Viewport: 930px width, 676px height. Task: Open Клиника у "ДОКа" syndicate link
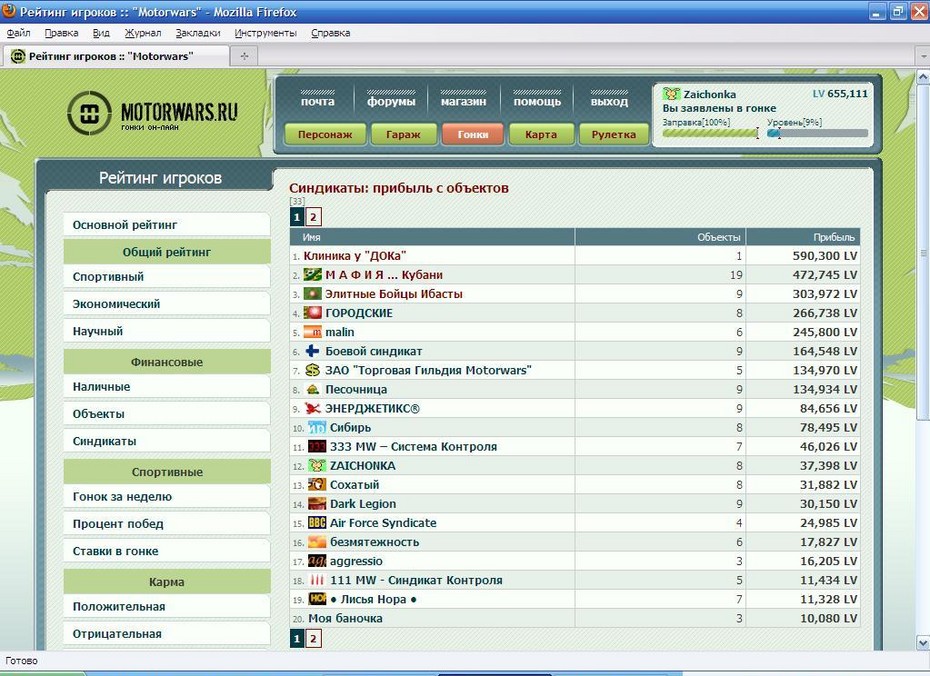[355, 256]
